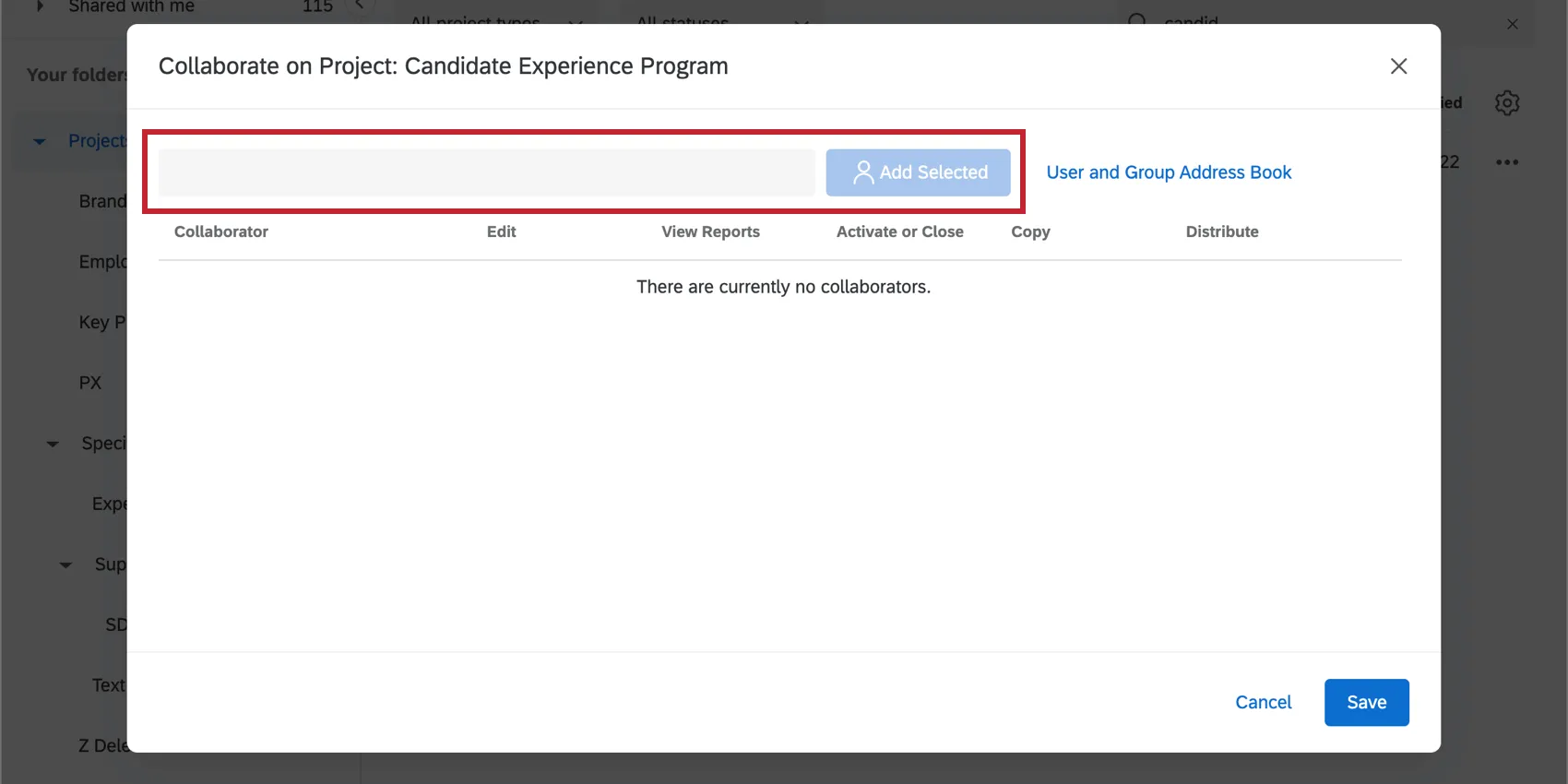
Task: Open the User and Group Address Book
Action: pos(1169,172)
